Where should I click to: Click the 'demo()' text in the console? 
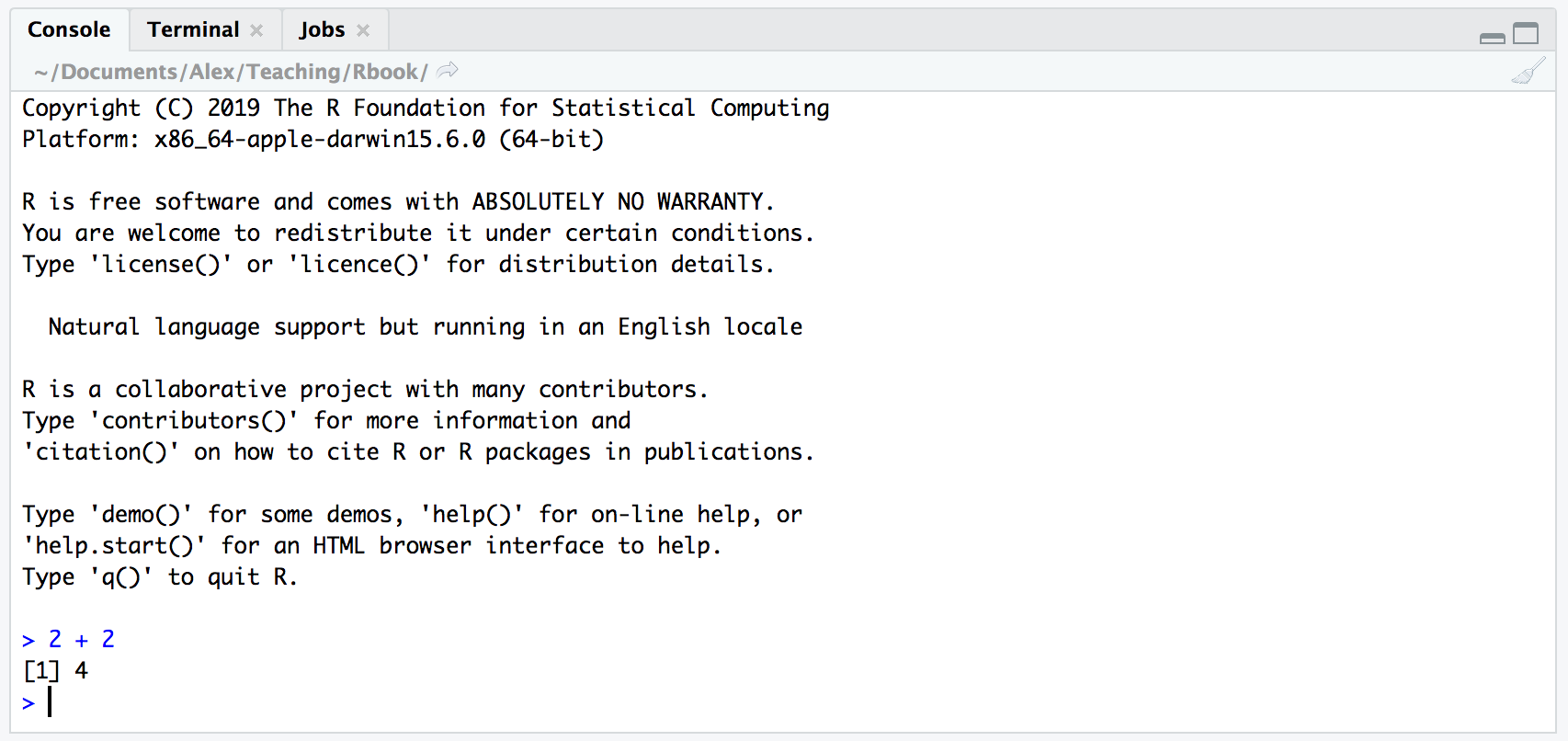point(141,514)
